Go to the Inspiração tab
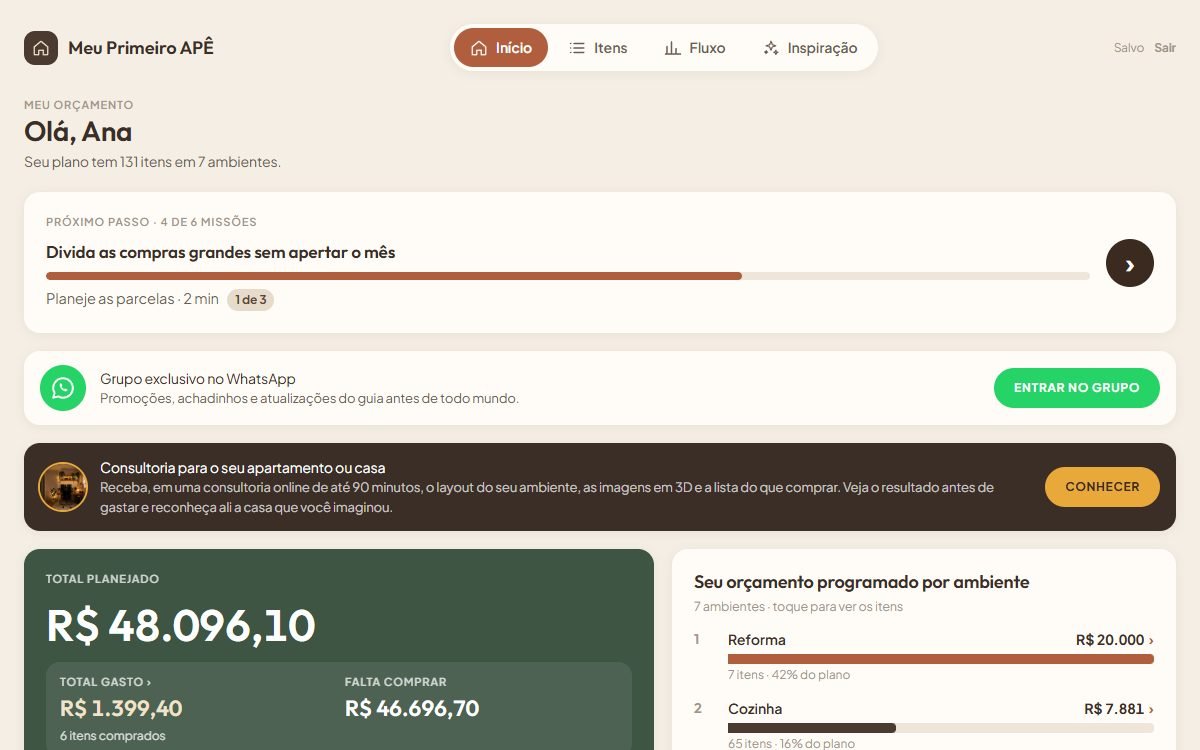 (x=810, y=48)
